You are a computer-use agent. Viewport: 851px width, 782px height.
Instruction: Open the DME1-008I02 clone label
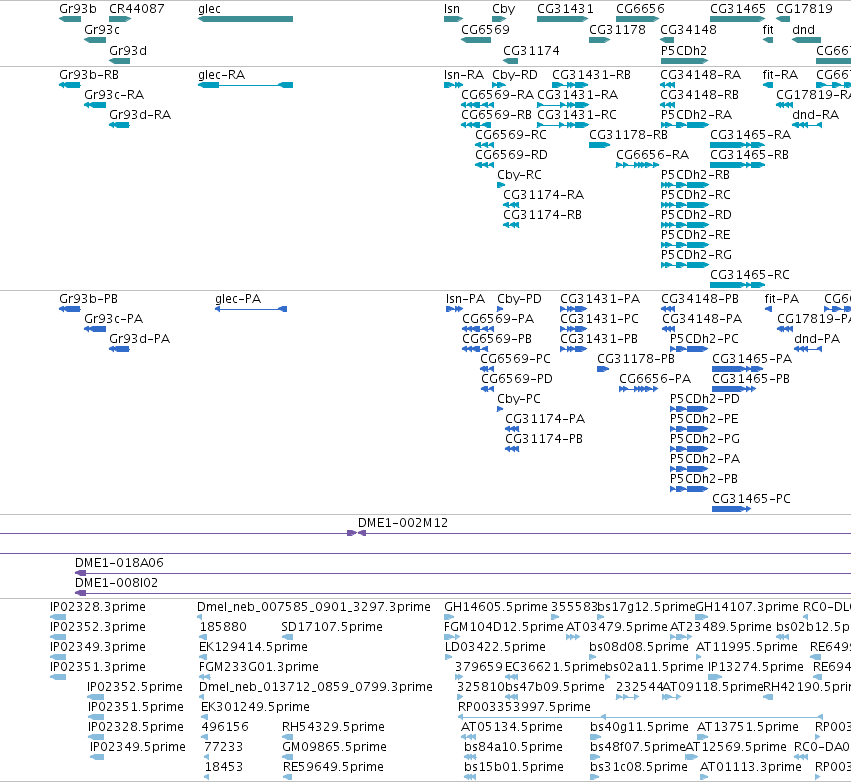pyautogui.click(x=116, y=582)
